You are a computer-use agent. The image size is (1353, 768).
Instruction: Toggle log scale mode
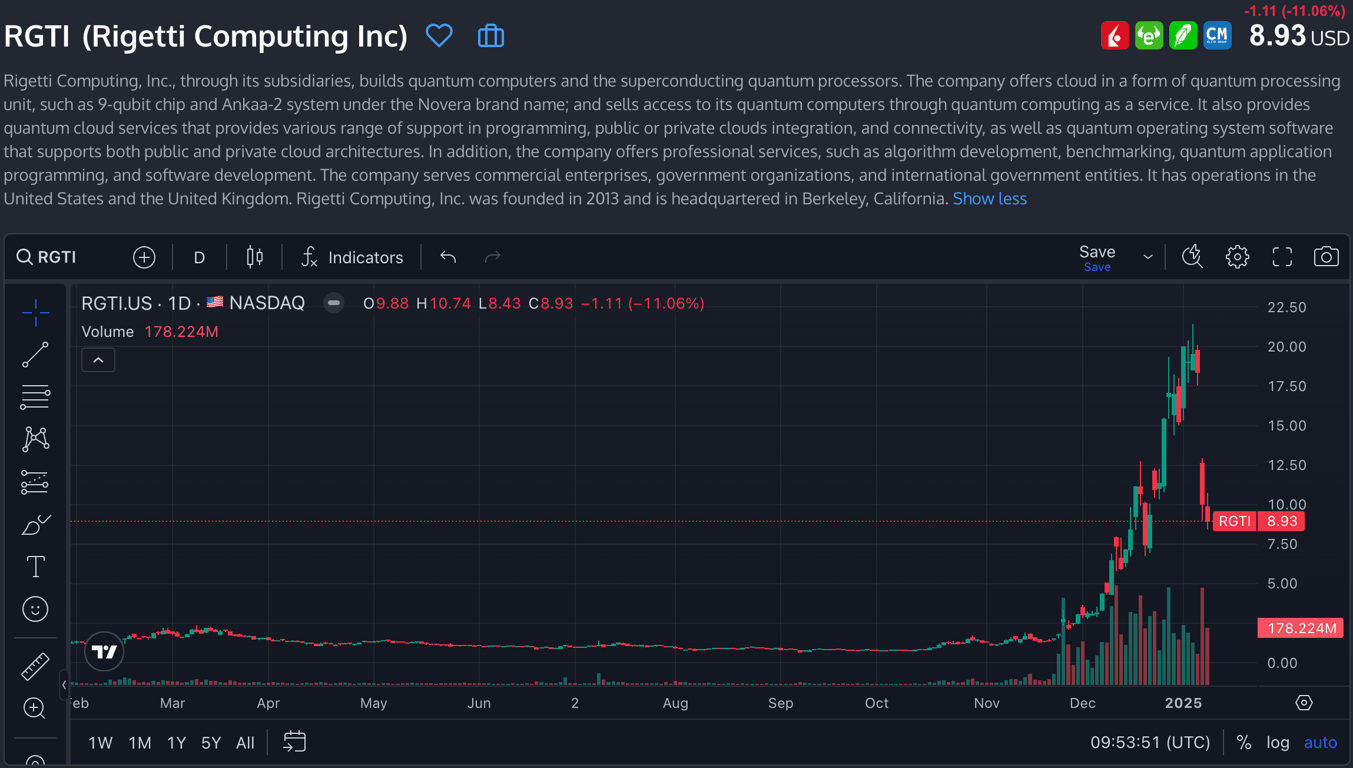click(1278, 743)
